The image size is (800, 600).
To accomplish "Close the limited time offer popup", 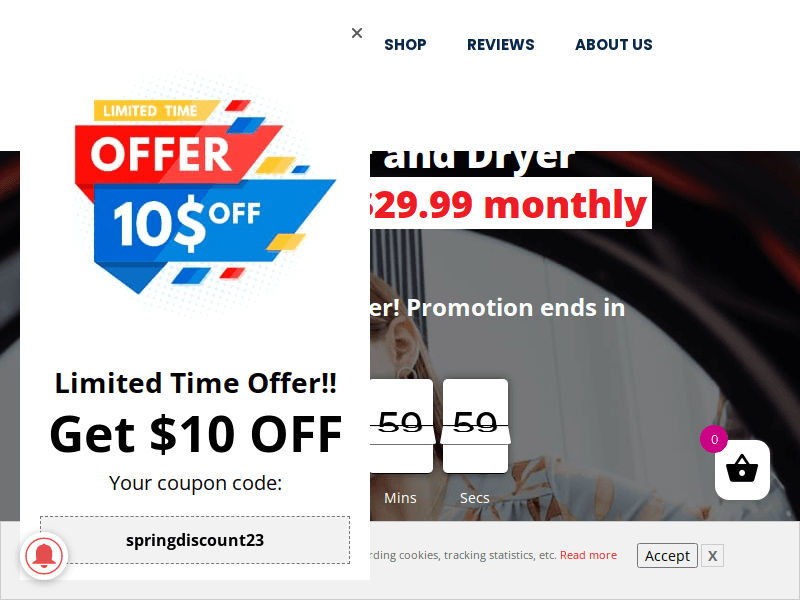I will point(357,33).
